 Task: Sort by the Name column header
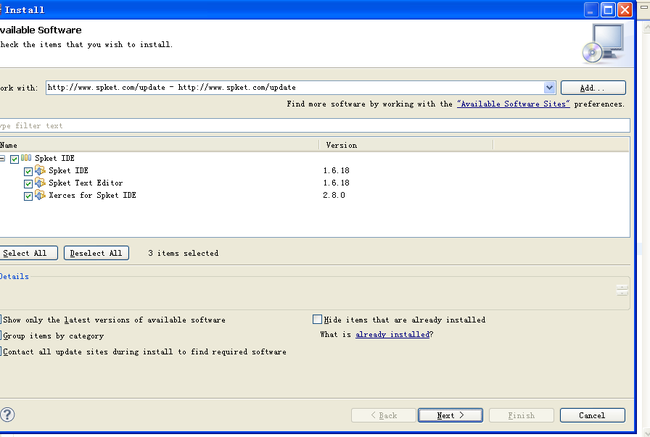159,145
